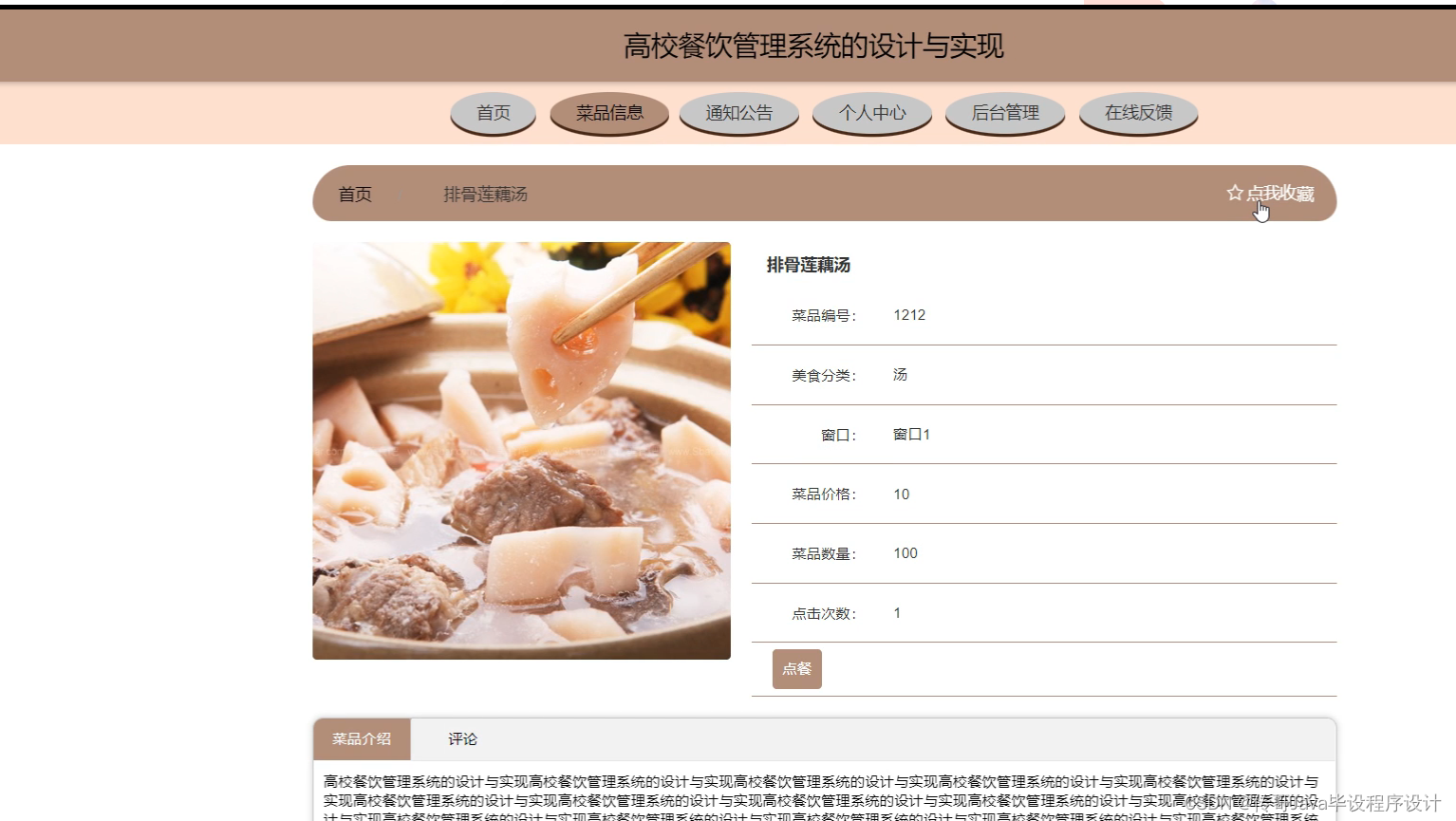Switch to the 评论 comments tab

461,738
